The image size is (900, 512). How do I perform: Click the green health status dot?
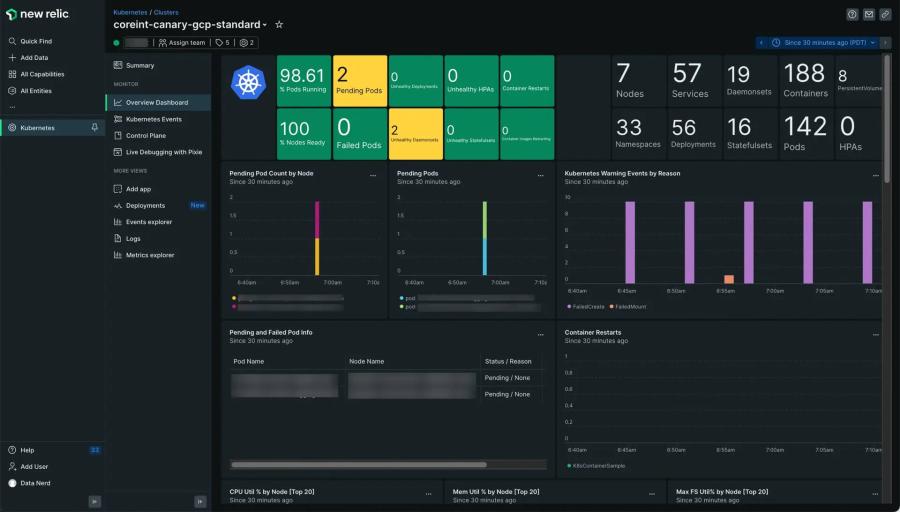click(x=117, y=42)
